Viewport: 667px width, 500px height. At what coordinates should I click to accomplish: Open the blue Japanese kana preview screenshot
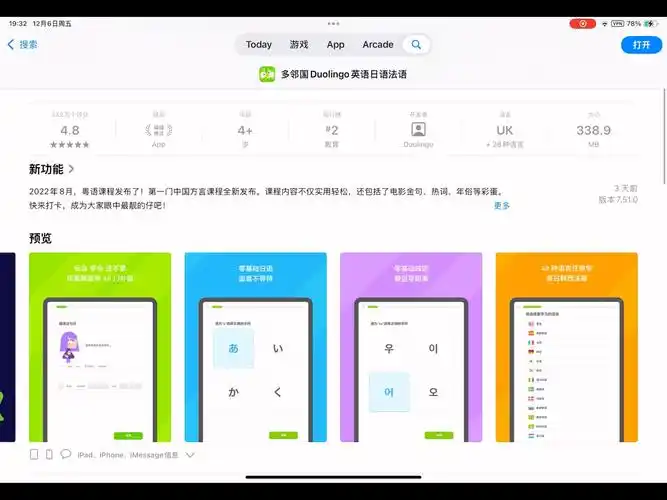255,346
